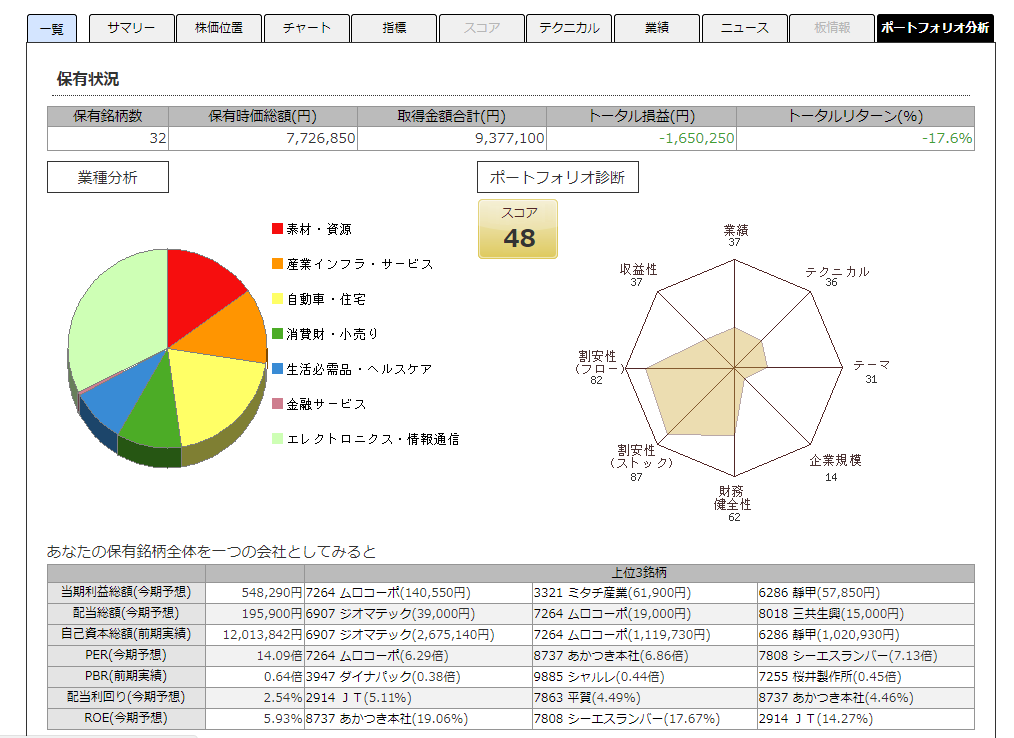Image resolution: width=1014 pixels, height=738 pixels.
Task: Click the yellow 自動車・住宅 legend swatch
Action: tap(277, 298)
